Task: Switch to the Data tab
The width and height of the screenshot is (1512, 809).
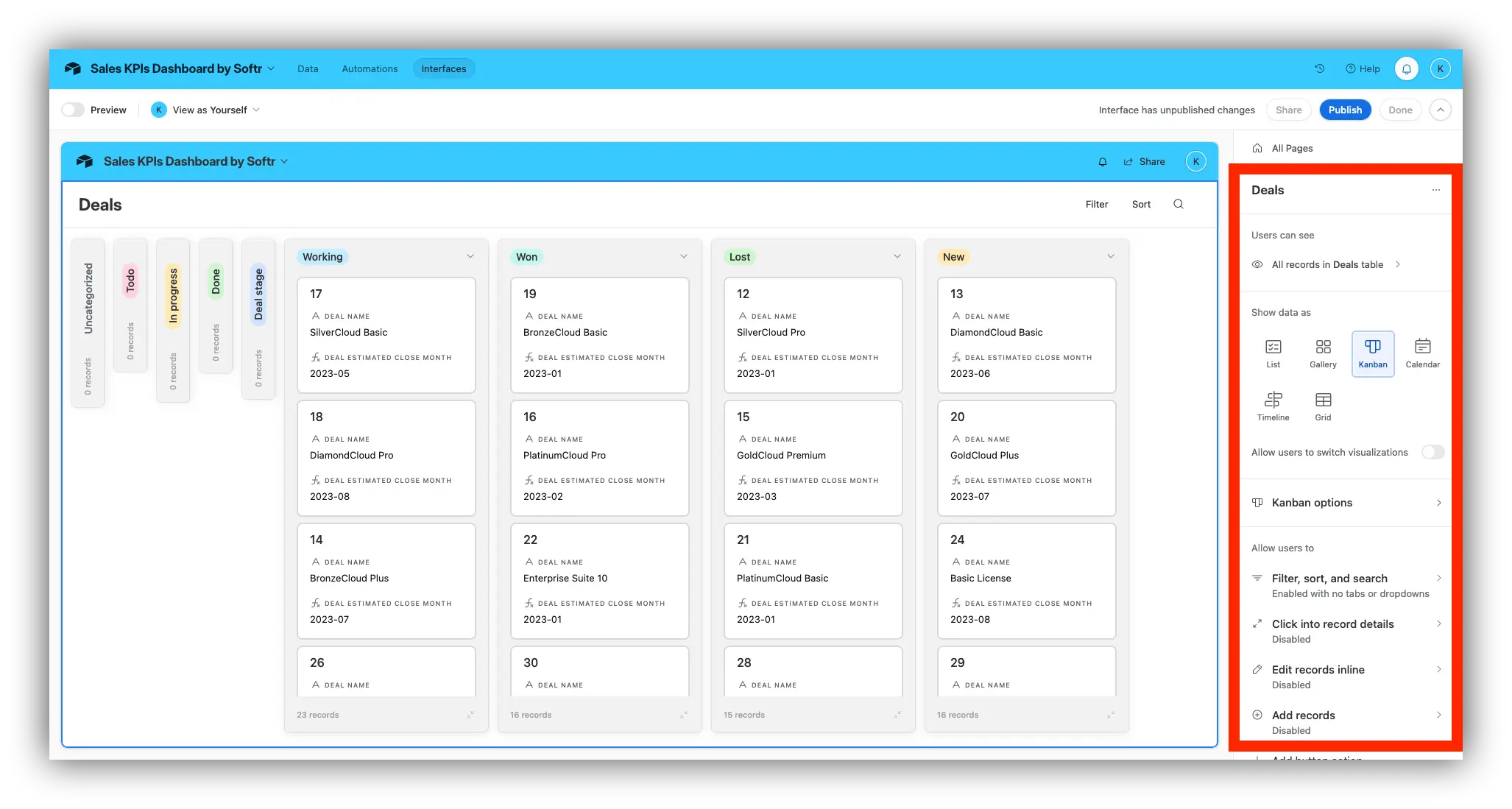Action: [308, 68]
